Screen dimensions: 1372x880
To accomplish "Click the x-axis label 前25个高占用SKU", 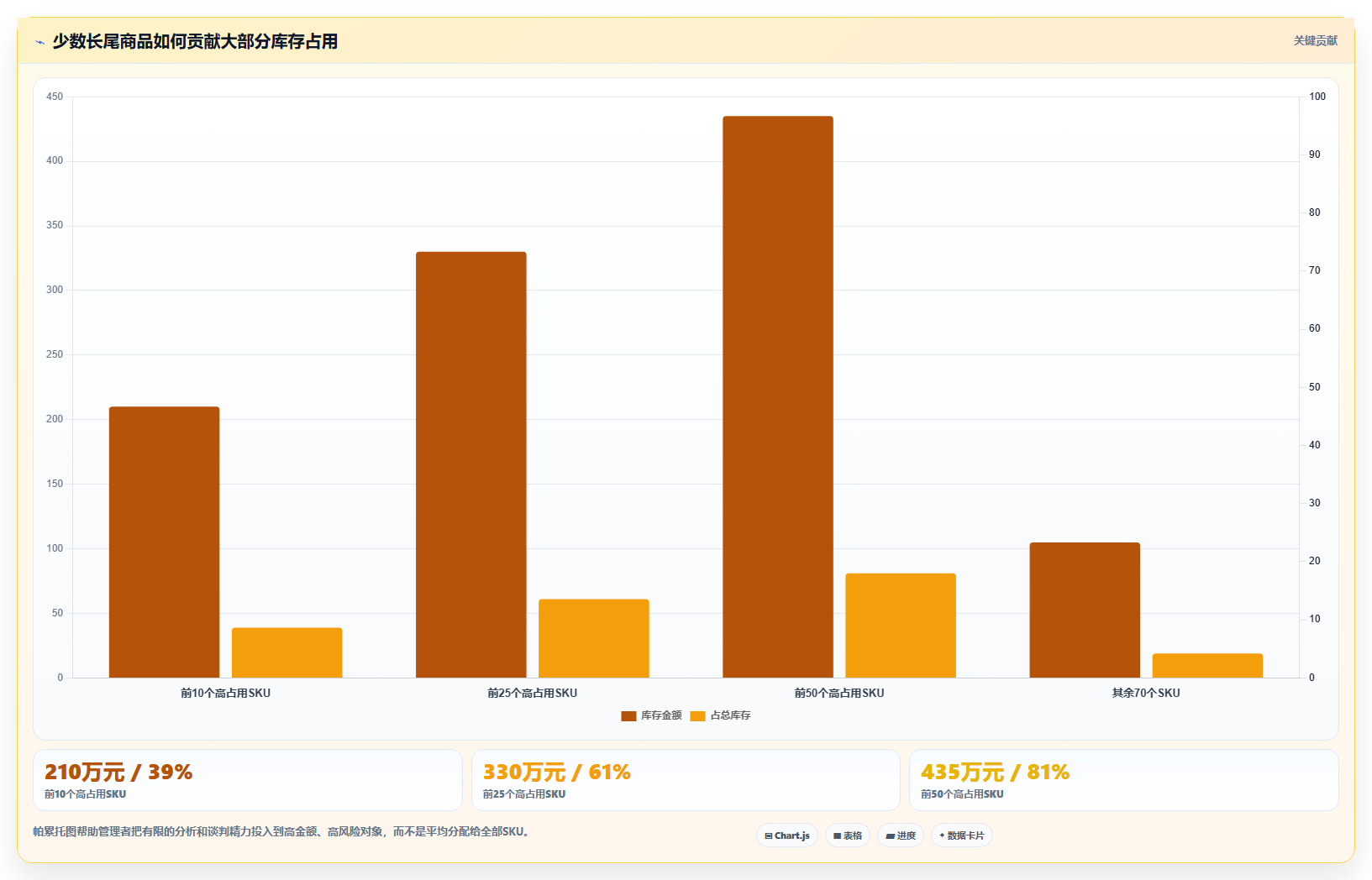I will point(532,694).
